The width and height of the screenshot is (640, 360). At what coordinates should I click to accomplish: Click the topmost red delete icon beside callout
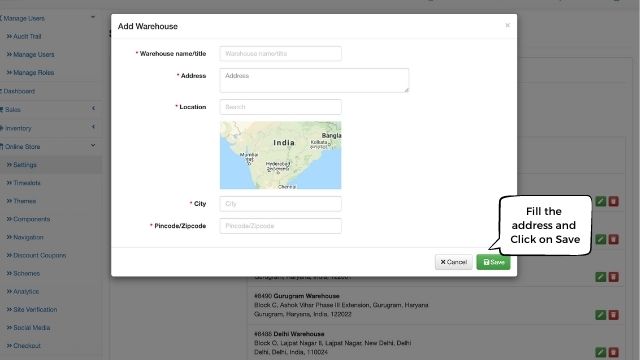(x=613, y=201)
